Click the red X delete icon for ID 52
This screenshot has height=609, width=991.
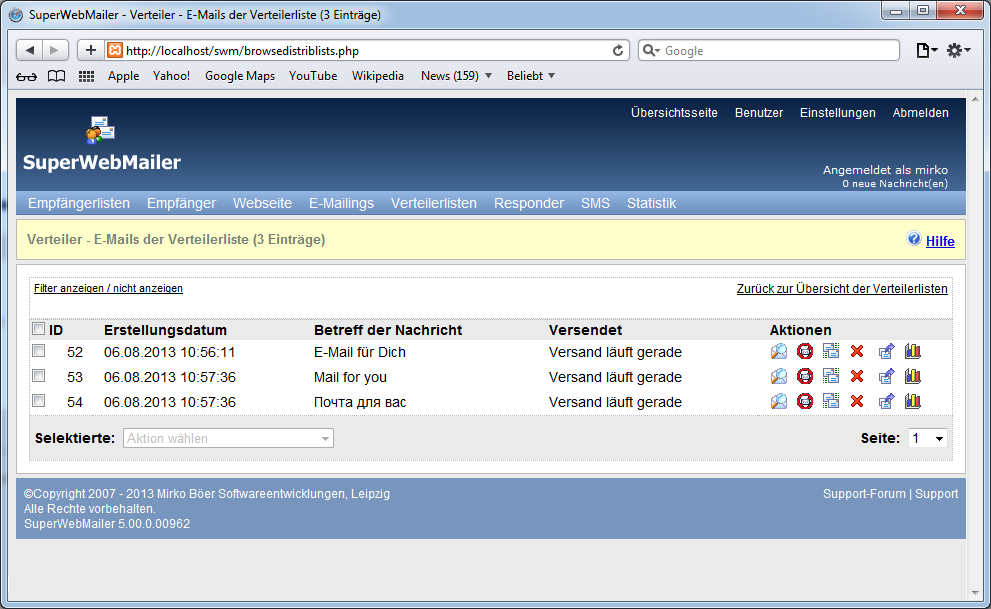tap(857, 351)
